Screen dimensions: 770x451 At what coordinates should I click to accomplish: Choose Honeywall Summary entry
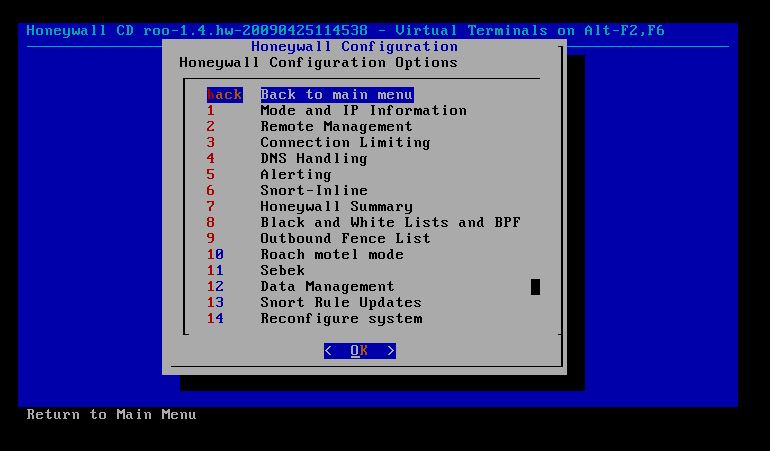(336, 206)
